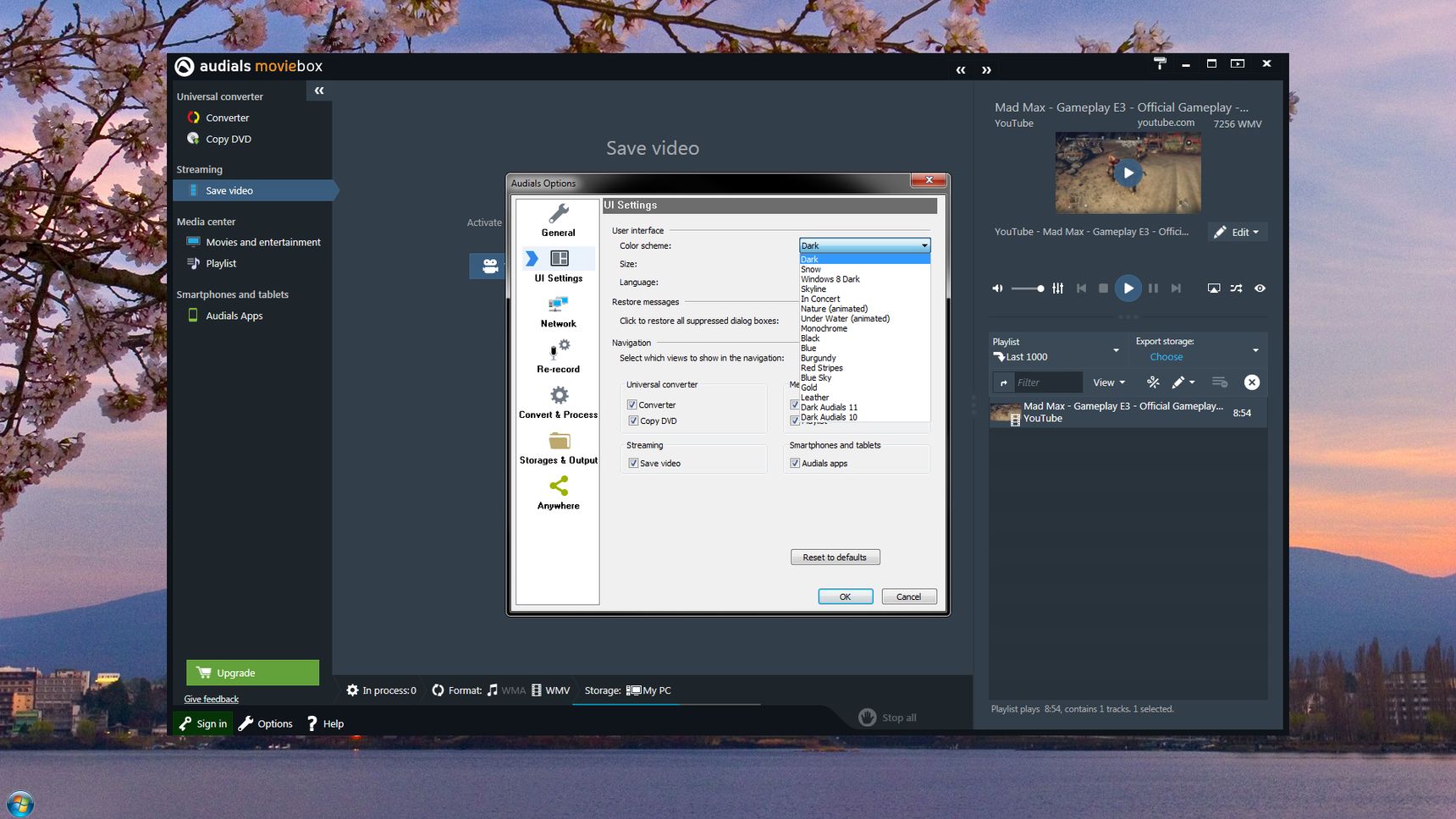Choose the Leather color scheme

[x=864, y=398]
